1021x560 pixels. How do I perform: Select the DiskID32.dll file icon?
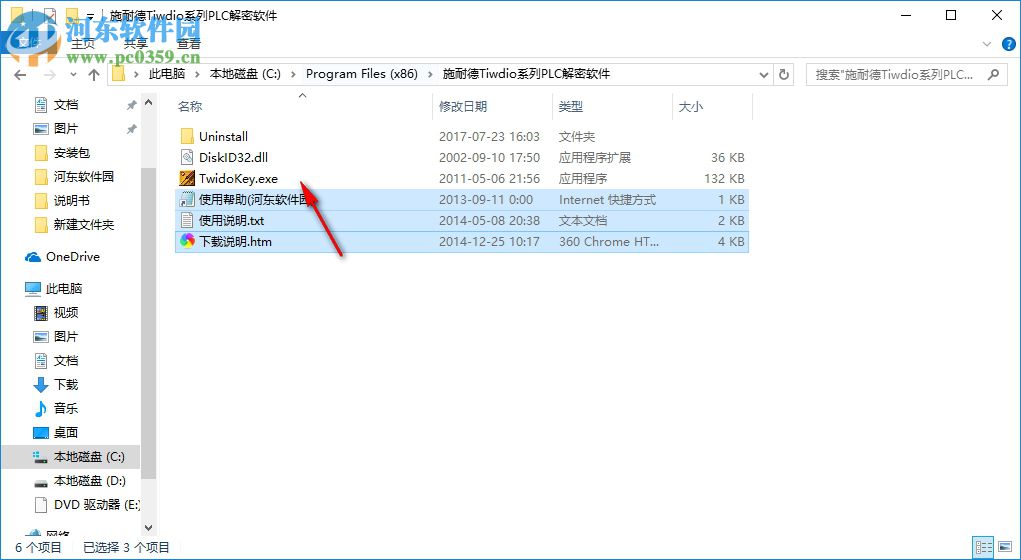(x=187, y=158)
